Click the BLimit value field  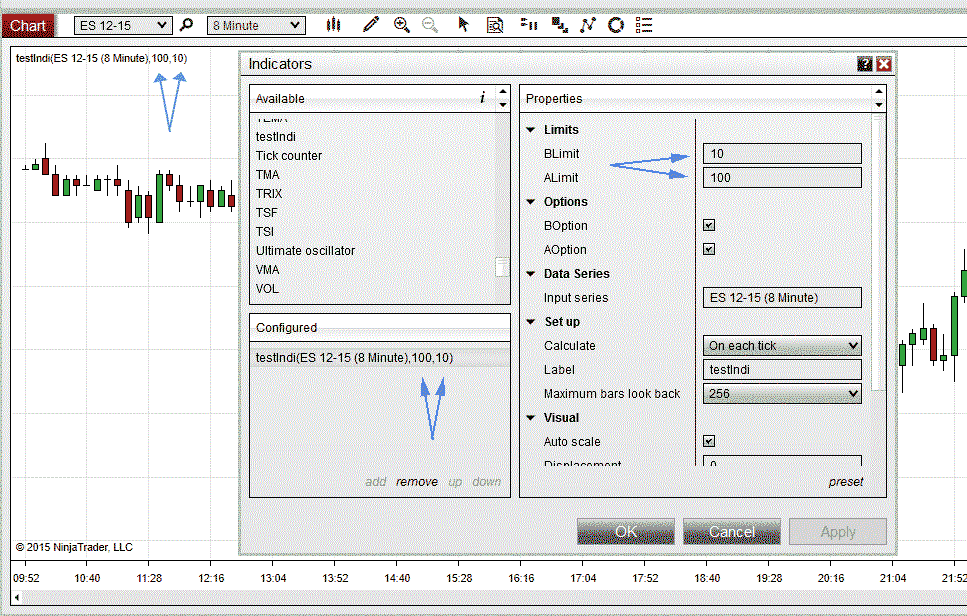click(x=782, y=154)
